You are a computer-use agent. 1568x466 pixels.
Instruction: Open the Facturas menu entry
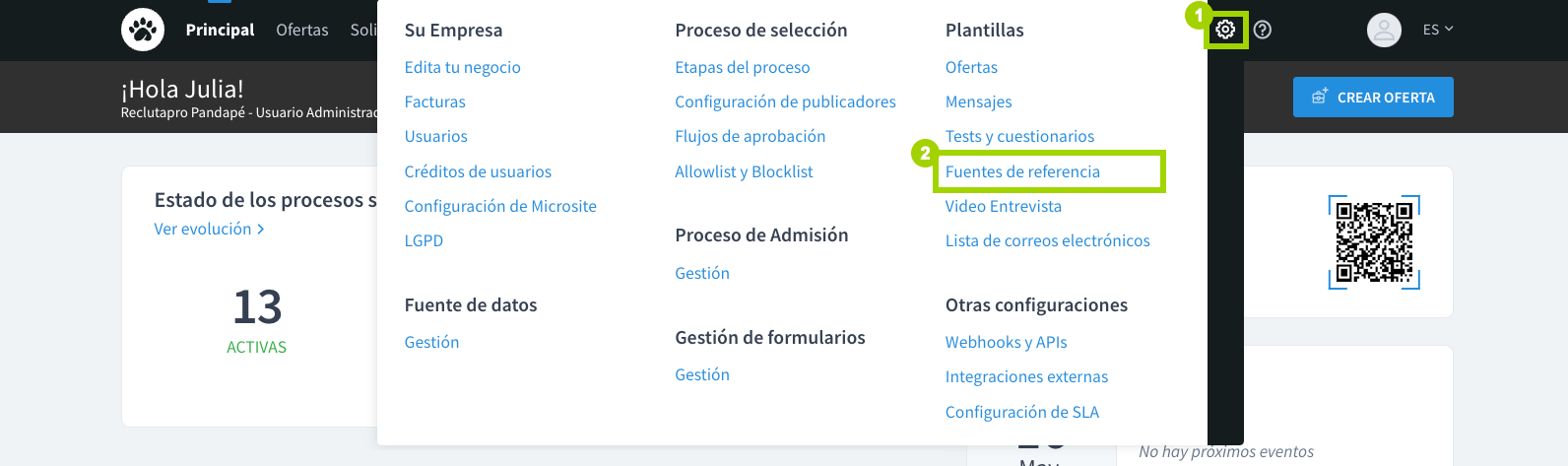click(434, 101)
